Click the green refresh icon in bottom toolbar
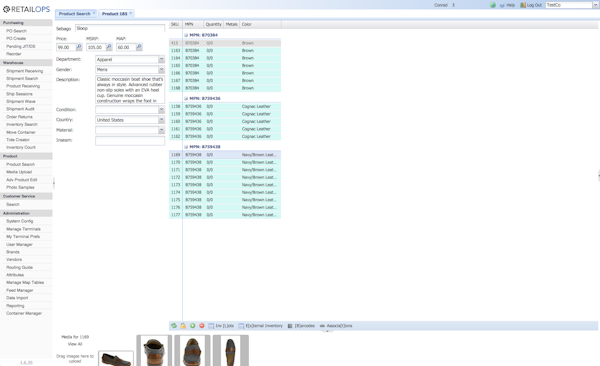600x366 pixels. pyautogui.click(x=174, y=325)
